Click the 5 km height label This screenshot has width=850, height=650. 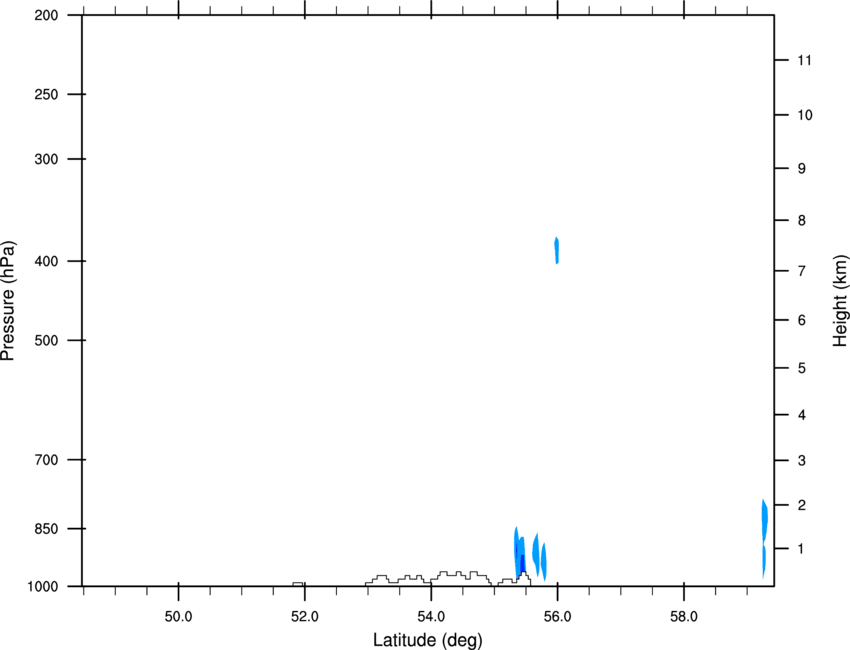[802, 369]
